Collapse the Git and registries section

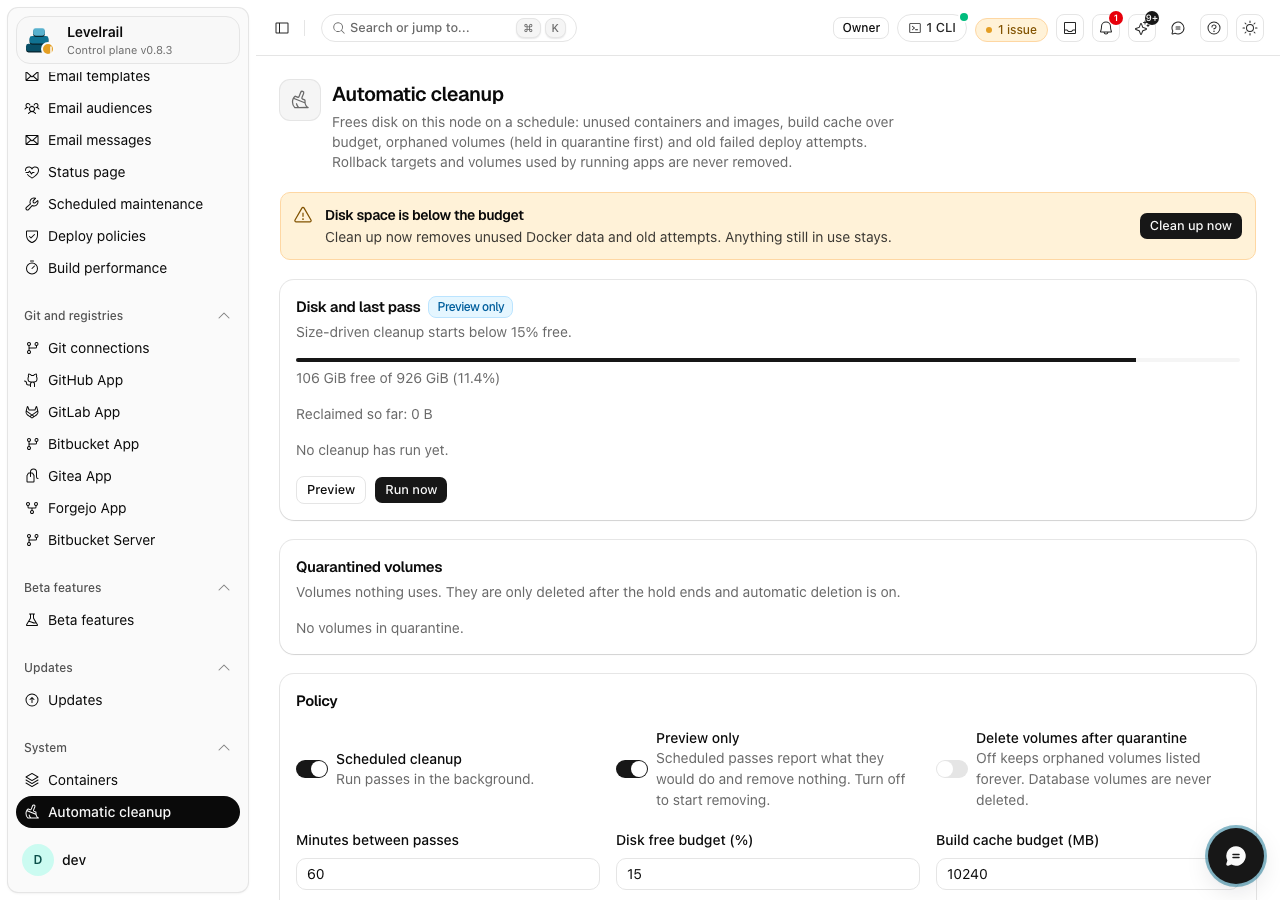click(x=224, y=316)
